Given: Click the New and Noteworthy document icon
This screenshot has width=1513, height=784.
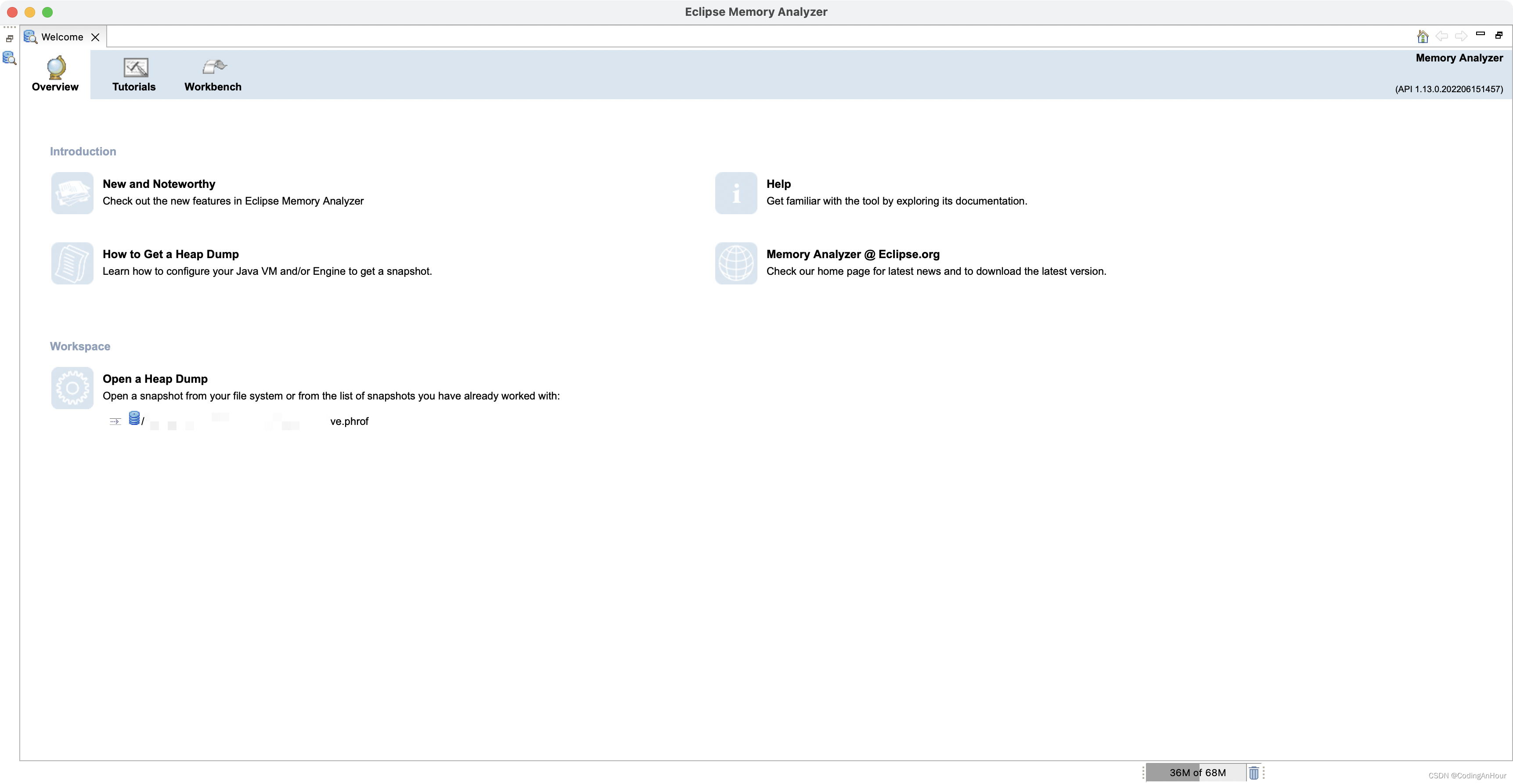Looking at the screenshot, I should [x=72, y=192].
